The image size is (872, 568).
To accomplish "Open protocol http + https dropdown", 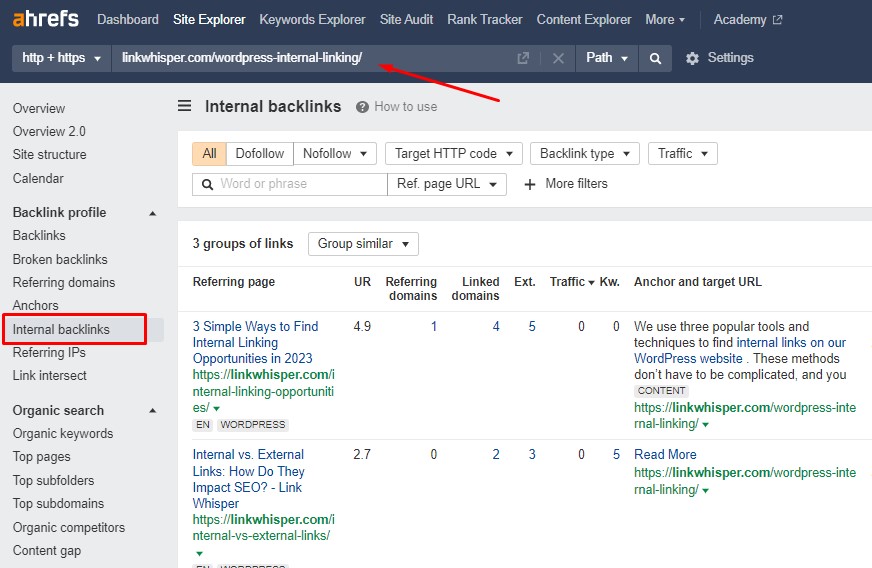I will [61, 58].
